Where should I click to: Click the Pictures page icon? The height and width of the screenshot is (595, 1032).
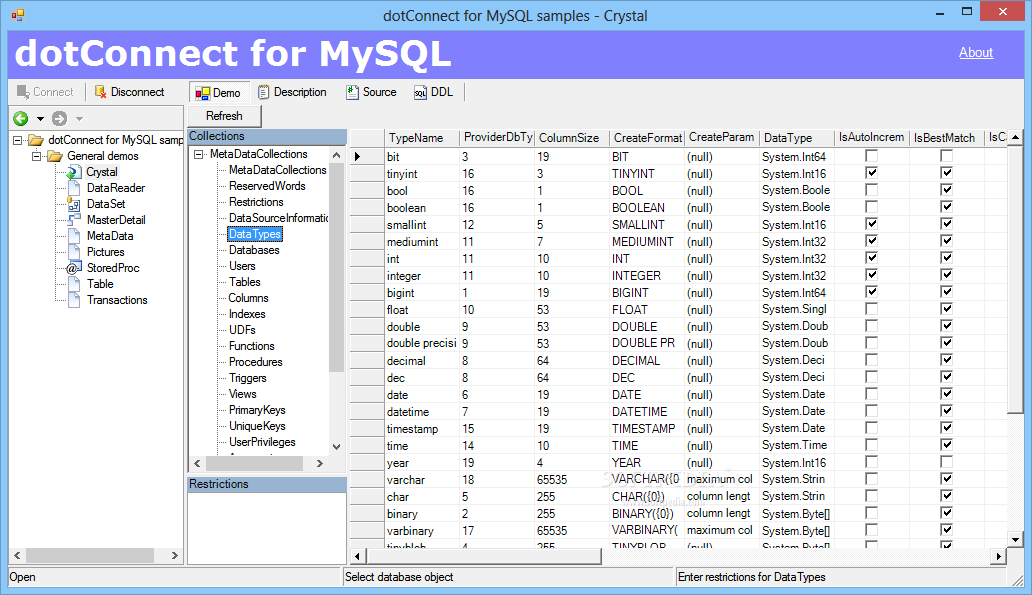pyautogui.click(x=74, y=252)
